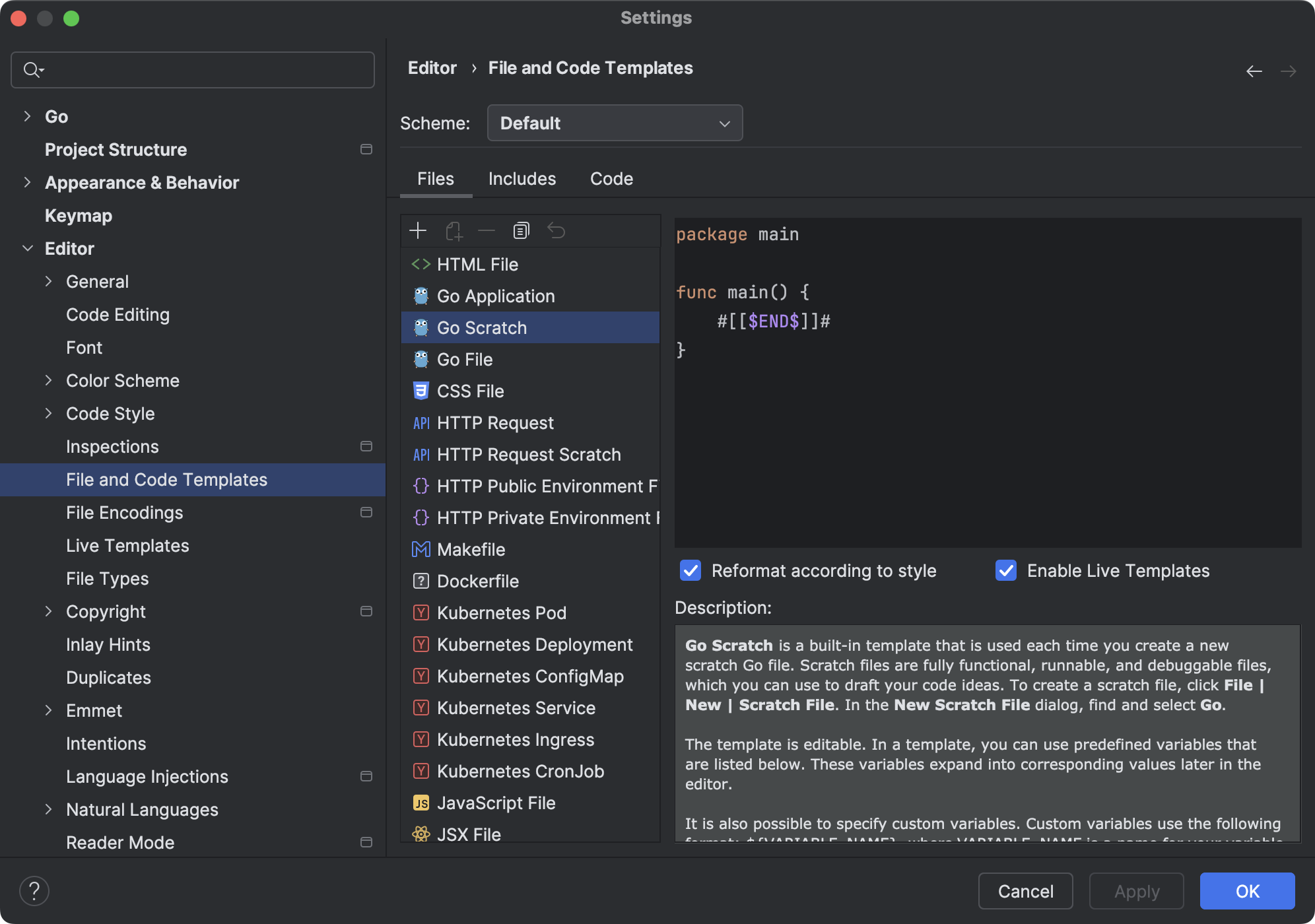Open the Scheme Default dropdown
The image size is (1315, 924).
coord(614,123)
